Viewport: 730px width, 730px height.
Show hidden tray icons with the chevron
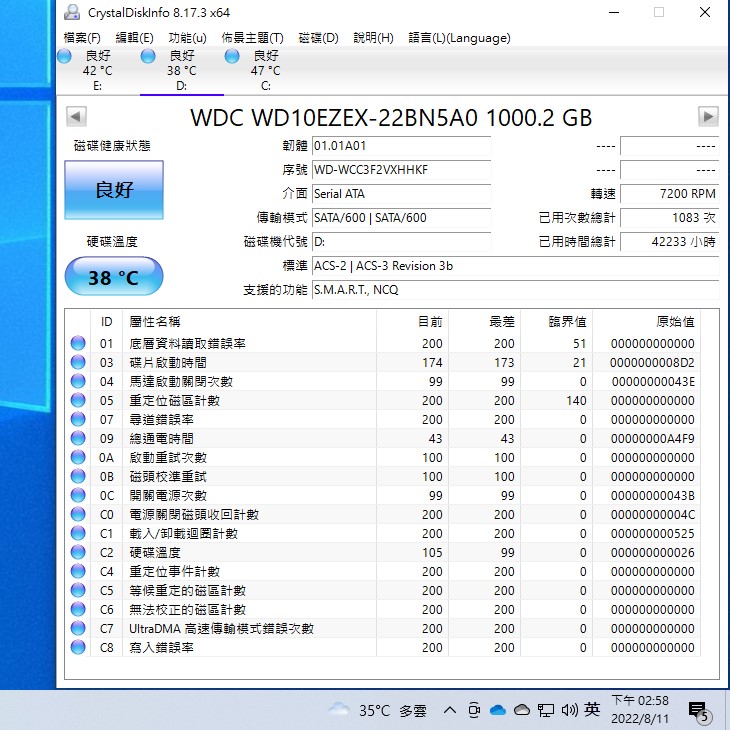coord(450,710)
